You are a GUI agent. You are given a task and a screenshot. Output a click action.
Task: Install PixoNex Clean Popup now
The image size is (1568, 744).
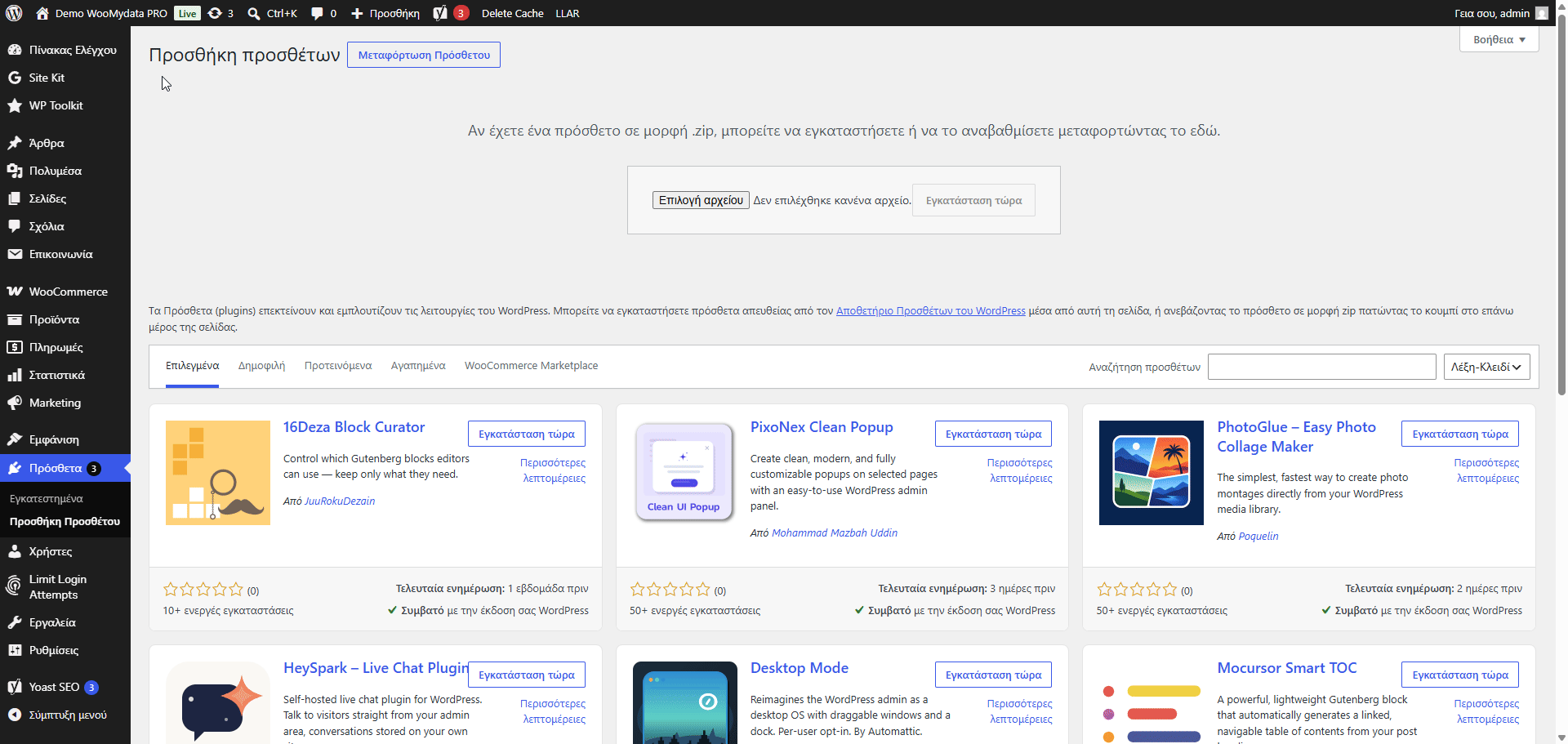click(993, 434)
